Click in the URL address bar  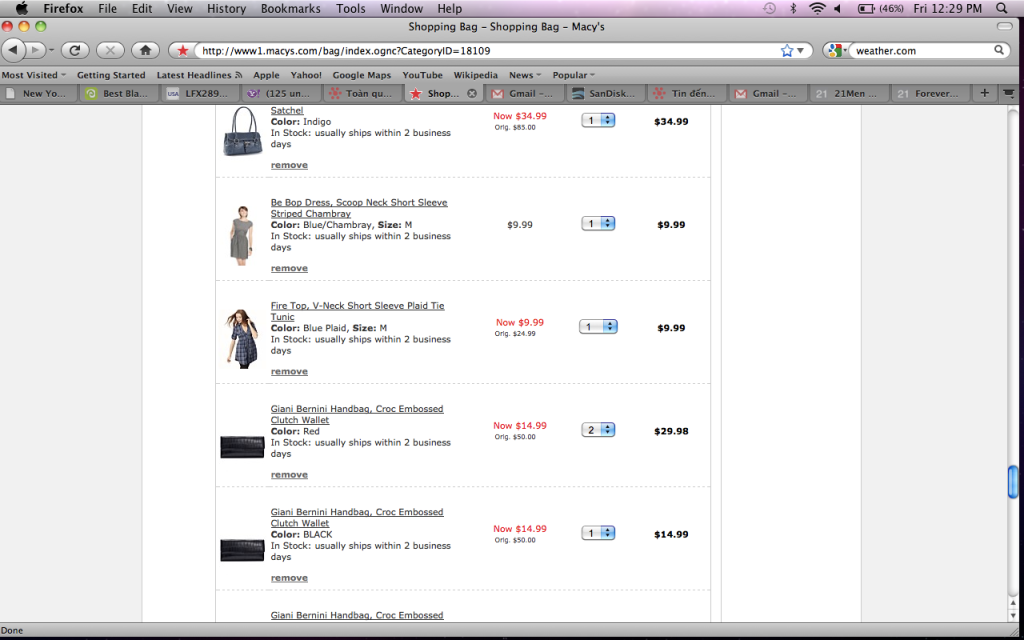[480, 50]
